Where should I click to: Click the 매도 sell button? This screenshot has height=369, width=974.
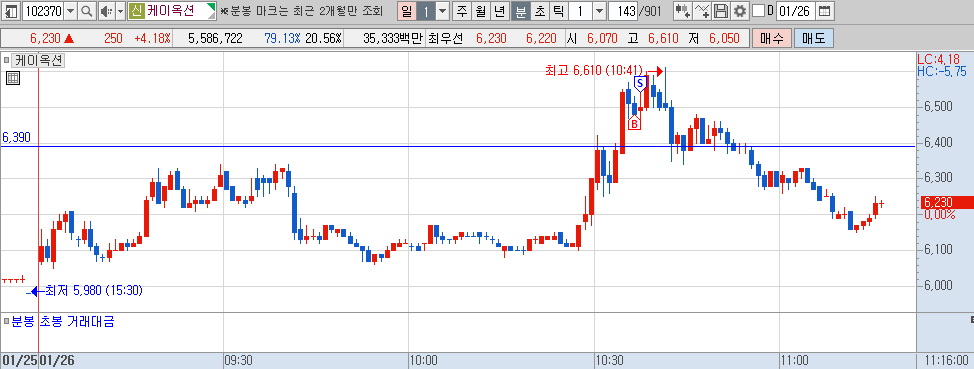(x=814, y=38)
